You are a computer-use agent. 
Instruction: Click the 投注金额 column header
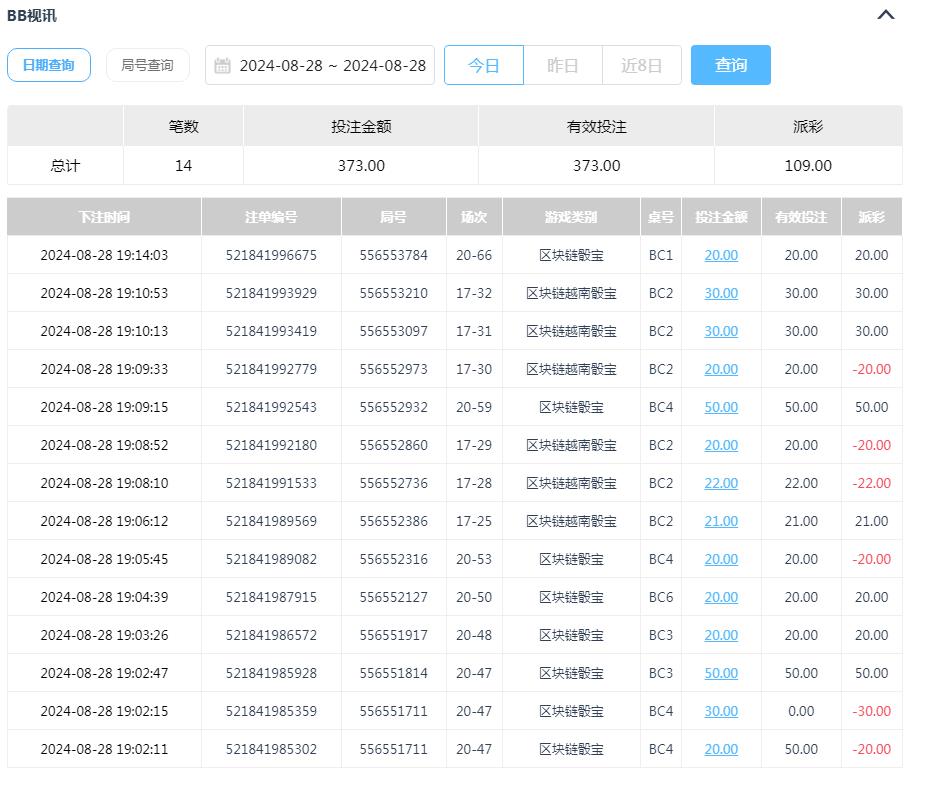[x=720, y=216]
